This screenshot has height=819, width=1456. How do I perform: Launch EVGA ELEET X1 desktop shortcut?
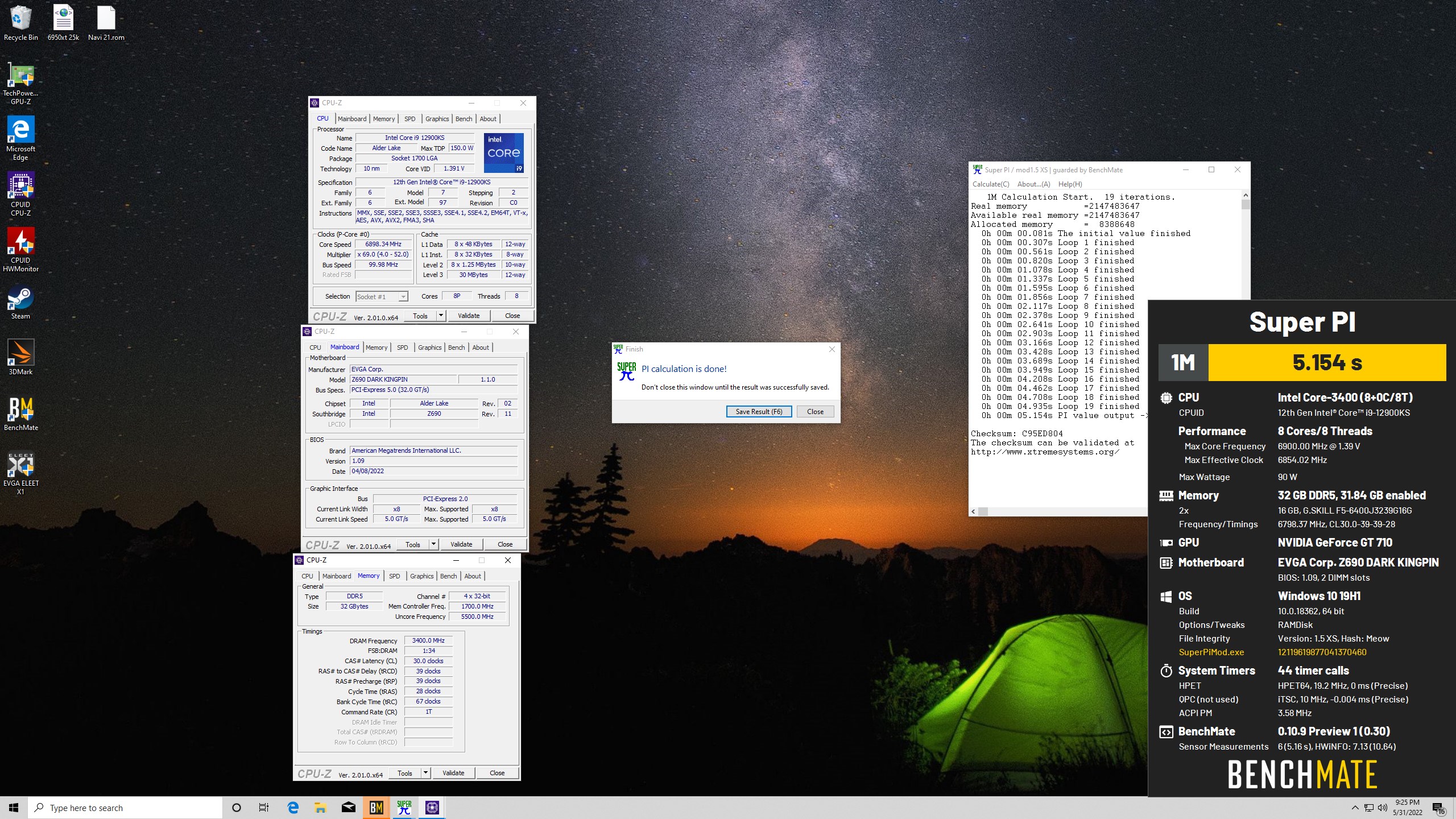tap(20, 473)
